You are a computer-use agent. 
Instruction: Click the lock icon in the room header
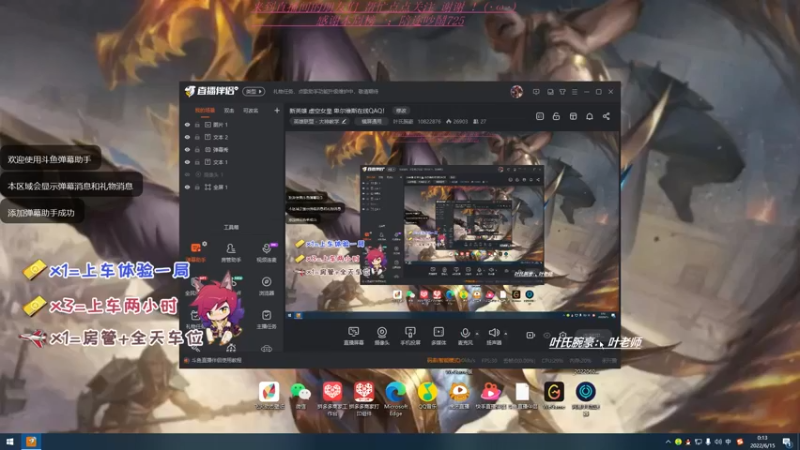[x=556, y=116]
